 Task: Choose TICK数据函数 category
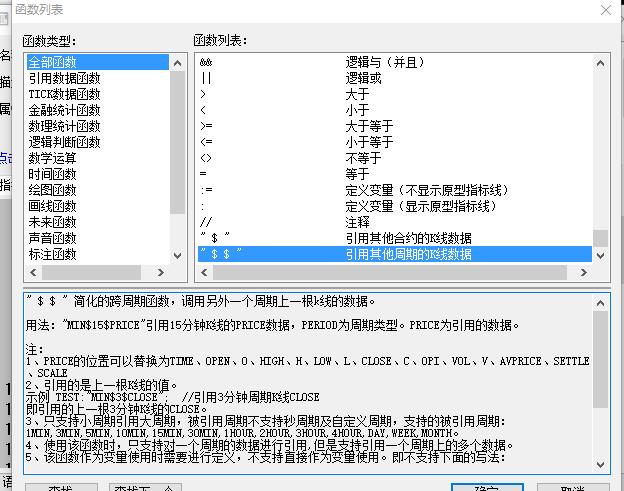[x=64, y=94]
